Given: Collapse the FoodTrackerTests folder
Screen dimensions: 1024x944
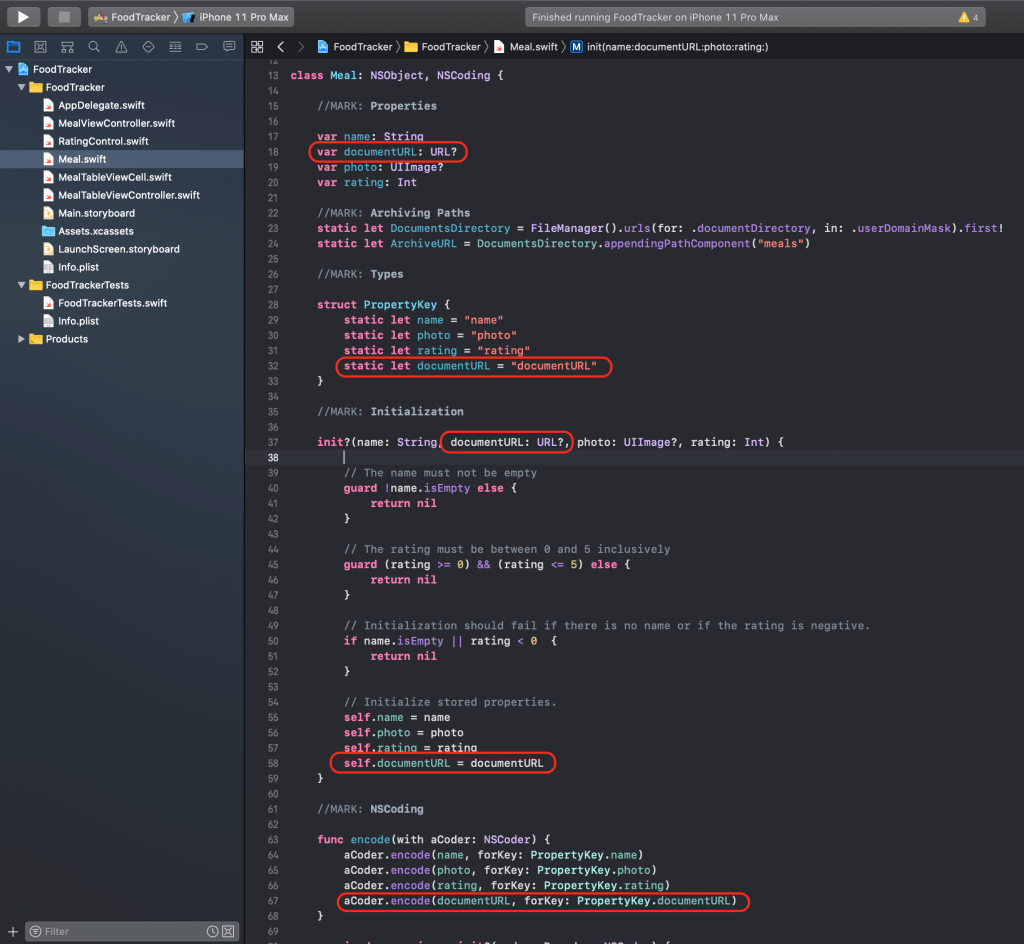Looking at the screenshot, I should [22, 285].
